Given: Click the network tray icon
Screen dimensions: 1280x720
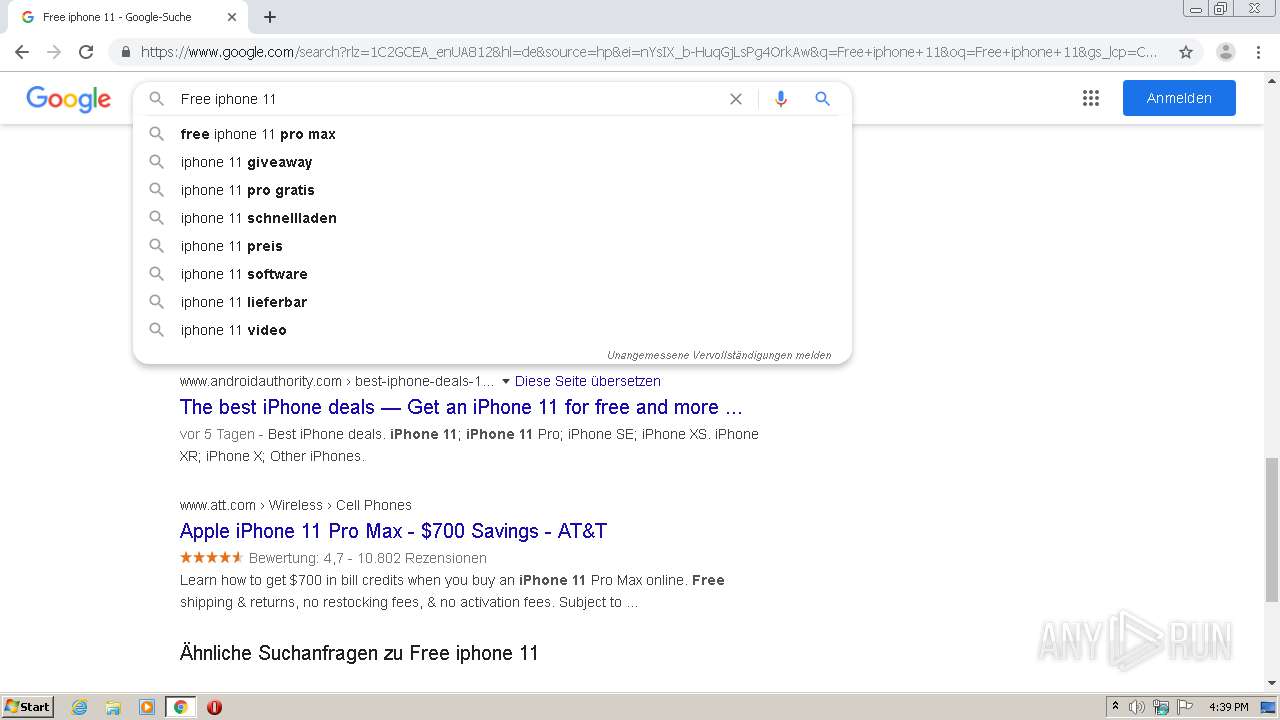Looking at the screenshot, I should (1161, 707).
